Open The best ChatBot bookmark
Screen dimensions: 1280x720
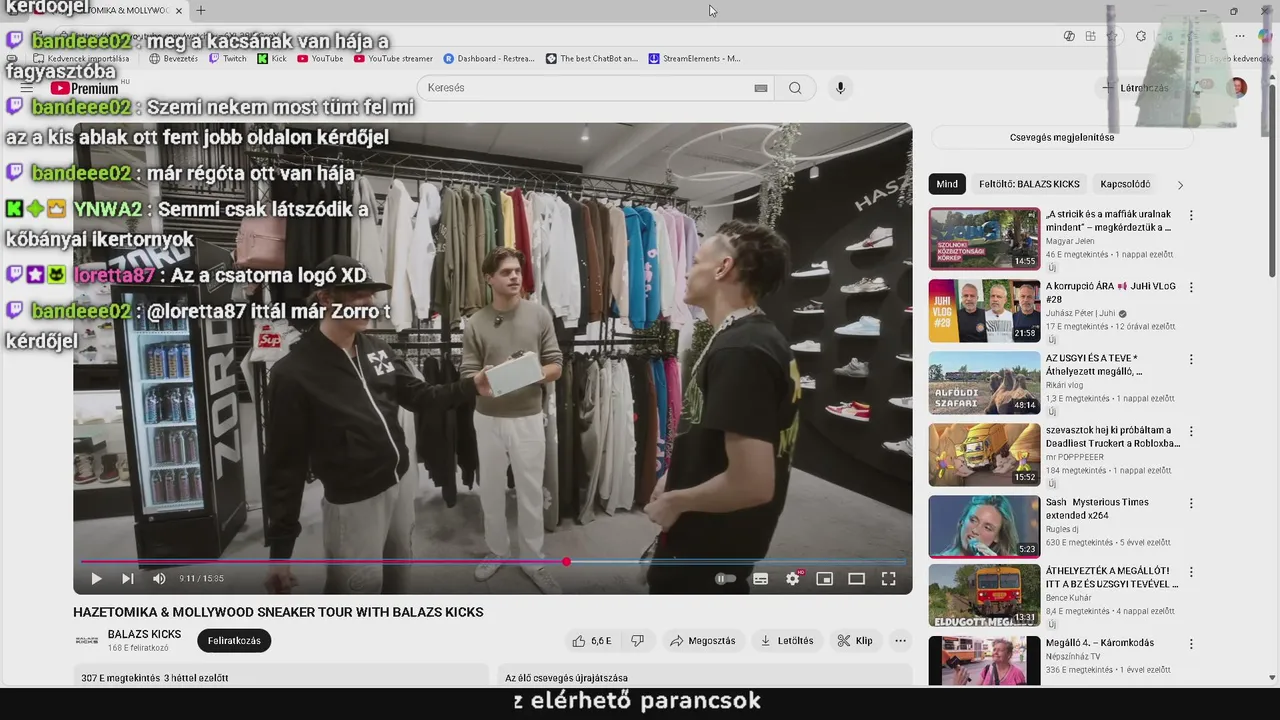pyautogui.click(x=592, y=58)
